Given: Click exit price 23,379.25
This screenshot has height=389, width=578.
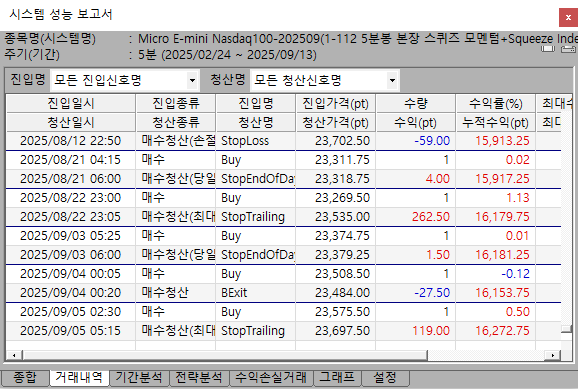Looking at the screenshot, I should (x=342, y=255).
